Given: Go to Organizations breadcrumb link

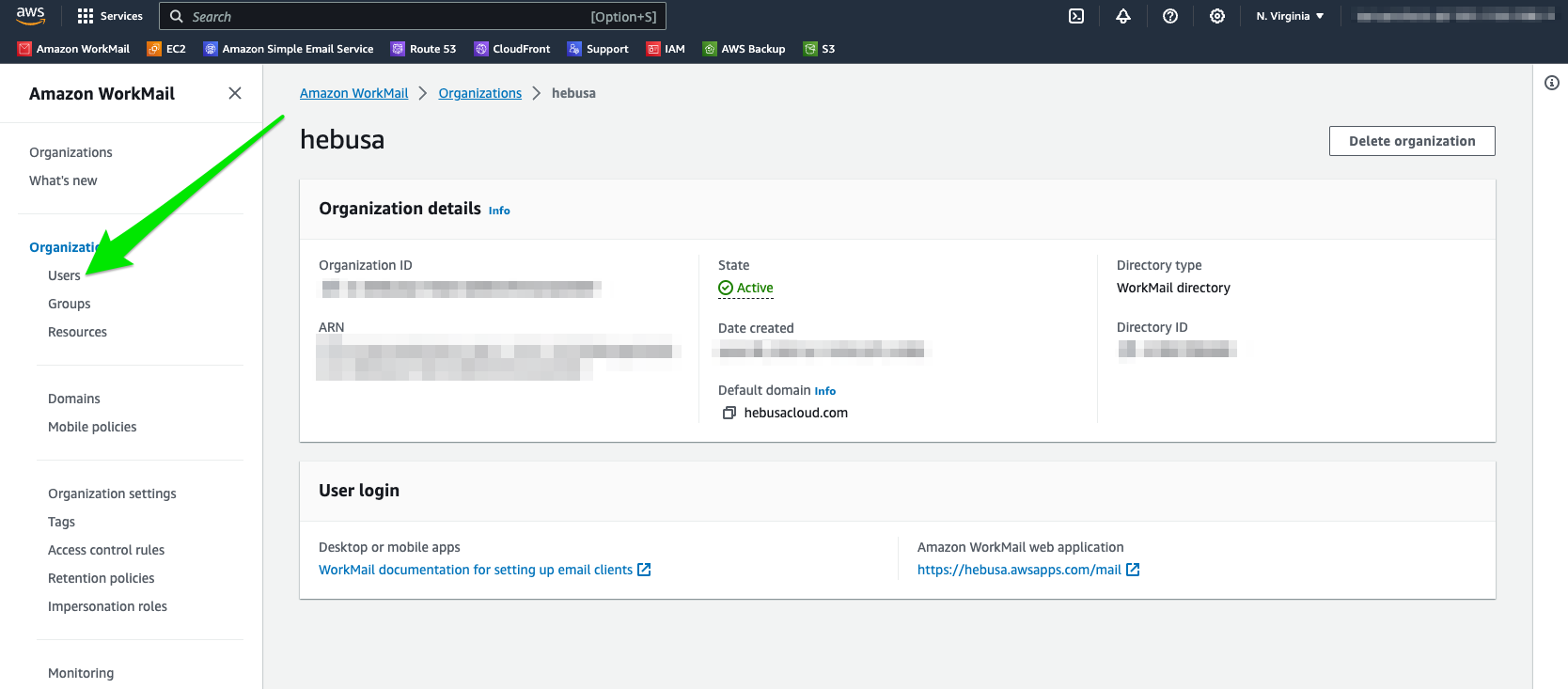Looking at the screenshot, I should [479, 93].
